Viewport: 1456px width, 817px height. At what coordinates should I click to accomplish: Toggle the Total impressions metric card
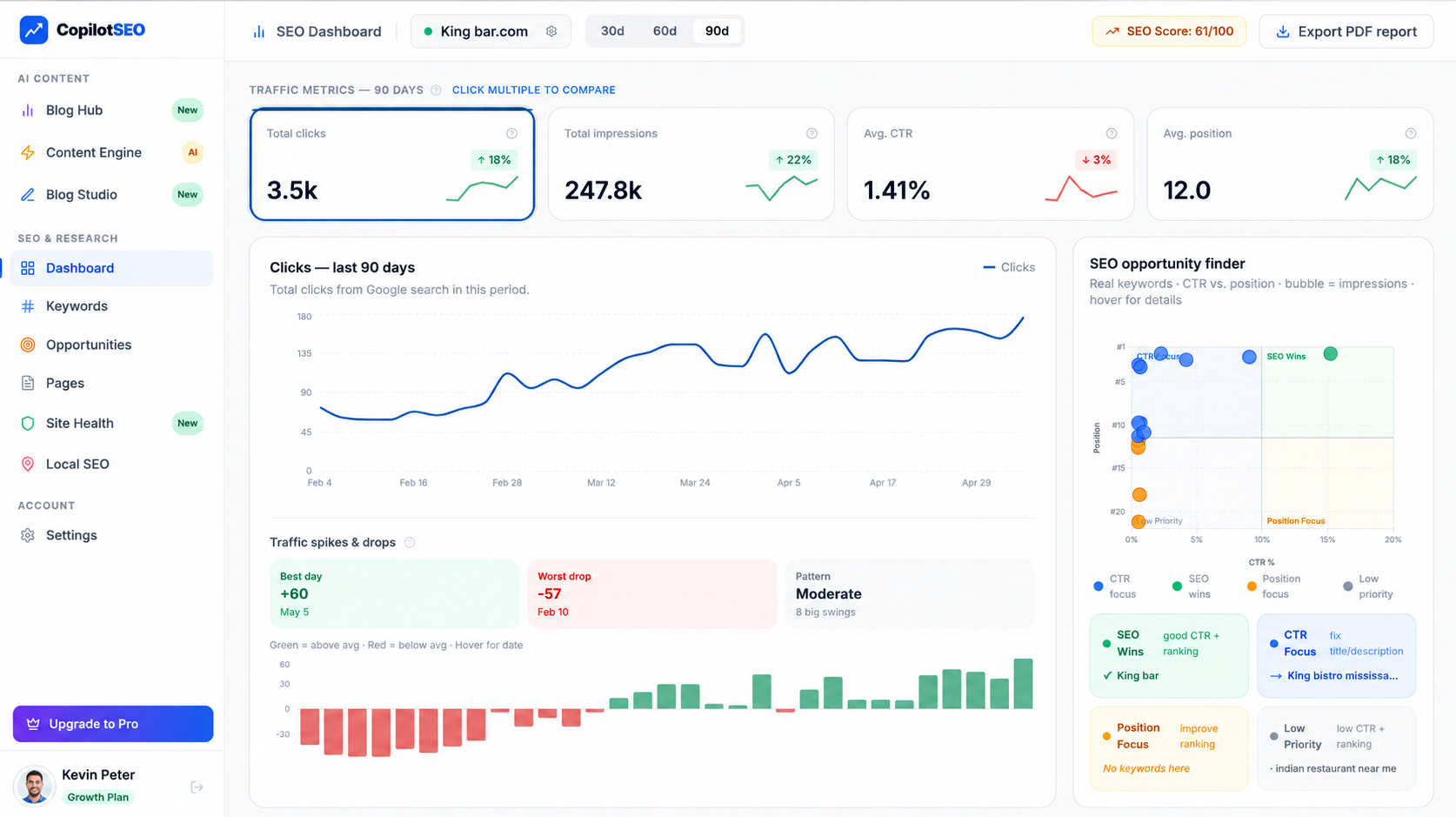(x=691, y=164)
